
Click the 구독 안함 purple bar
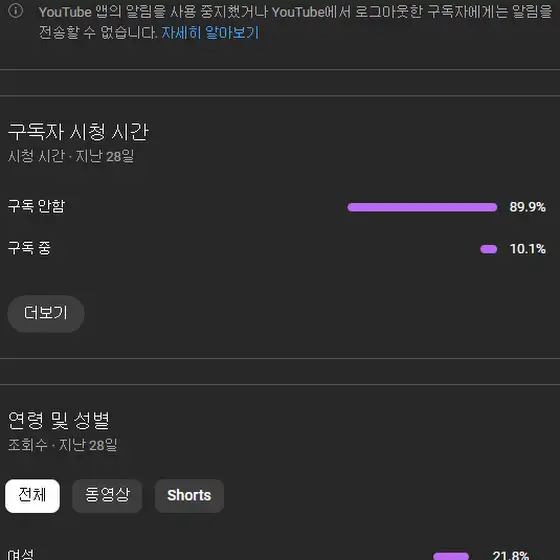(422, 207)
